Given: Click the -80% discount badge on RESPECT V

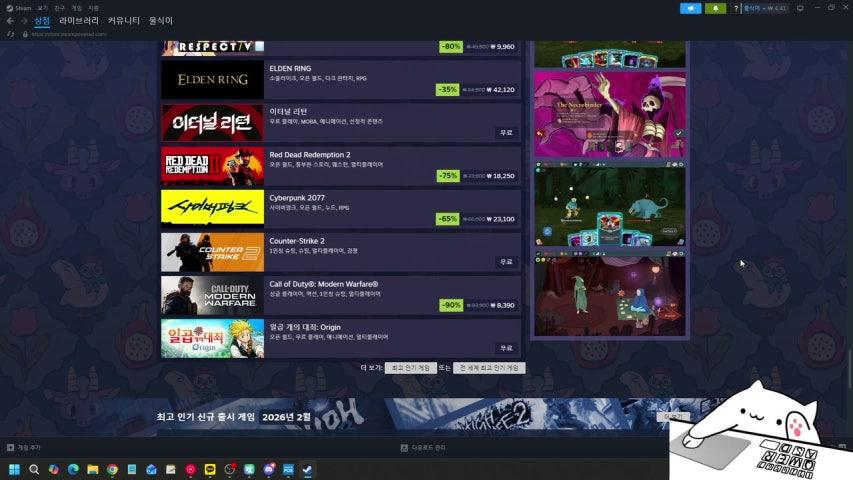Looking at the screenshot, I should click(450, 47).
